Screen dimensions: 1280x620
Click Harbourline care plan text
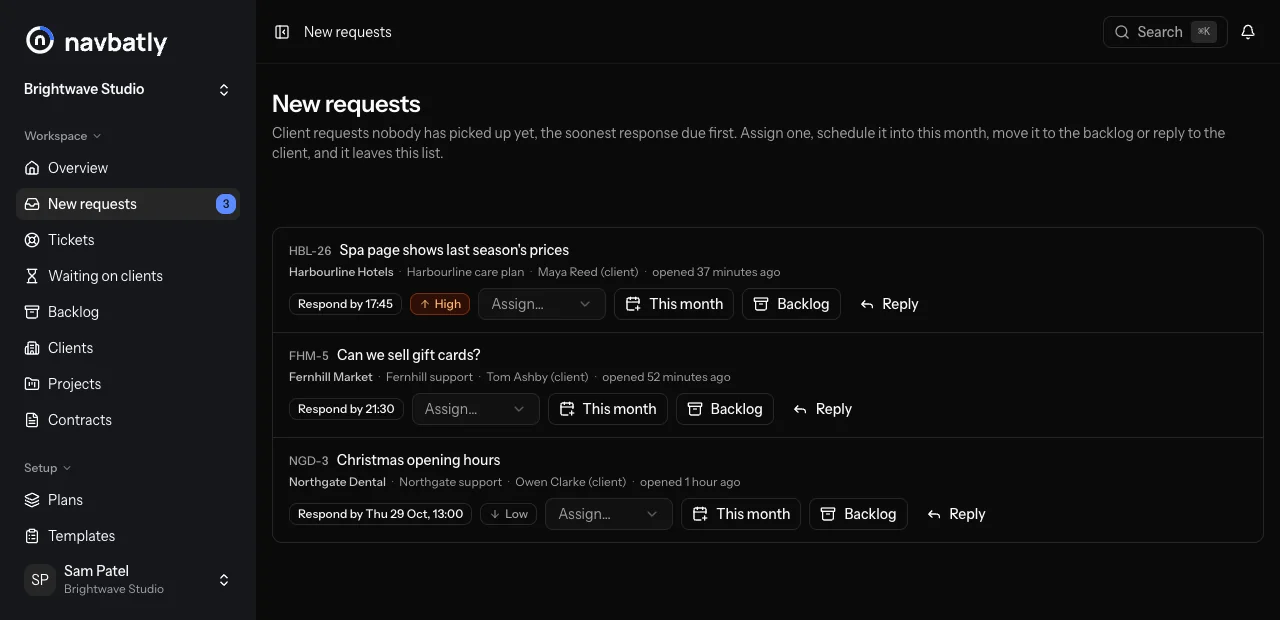point(465,272)
